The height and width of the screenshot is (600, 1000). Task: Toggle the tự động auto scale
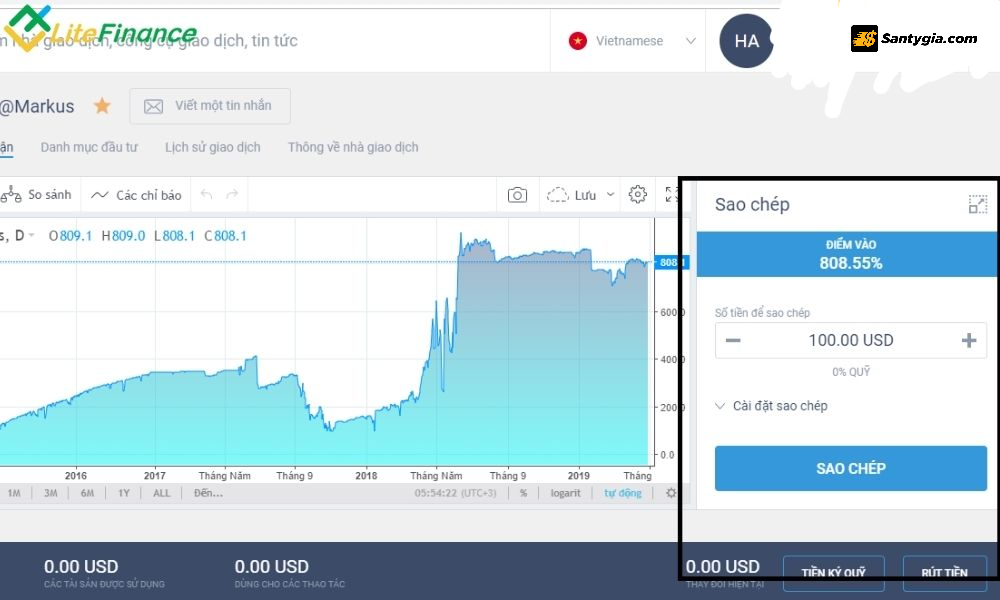pos(623,493)
